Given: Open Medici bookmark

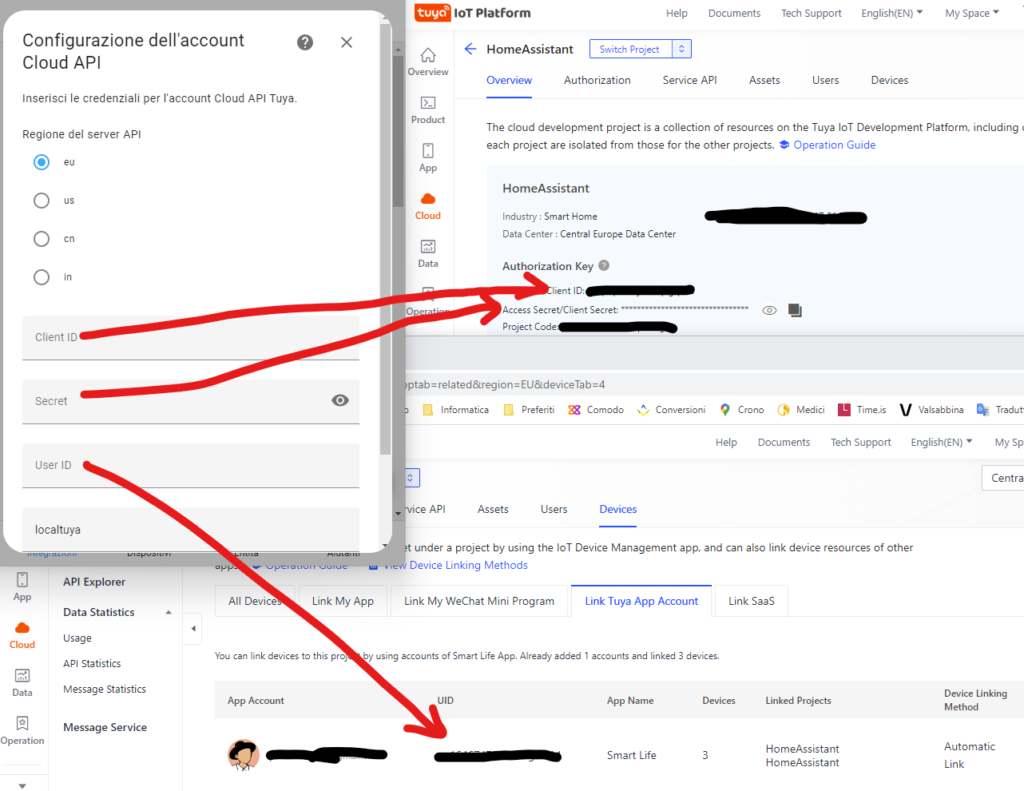Looking at the screenshot, I should click(x=801, y=410).
